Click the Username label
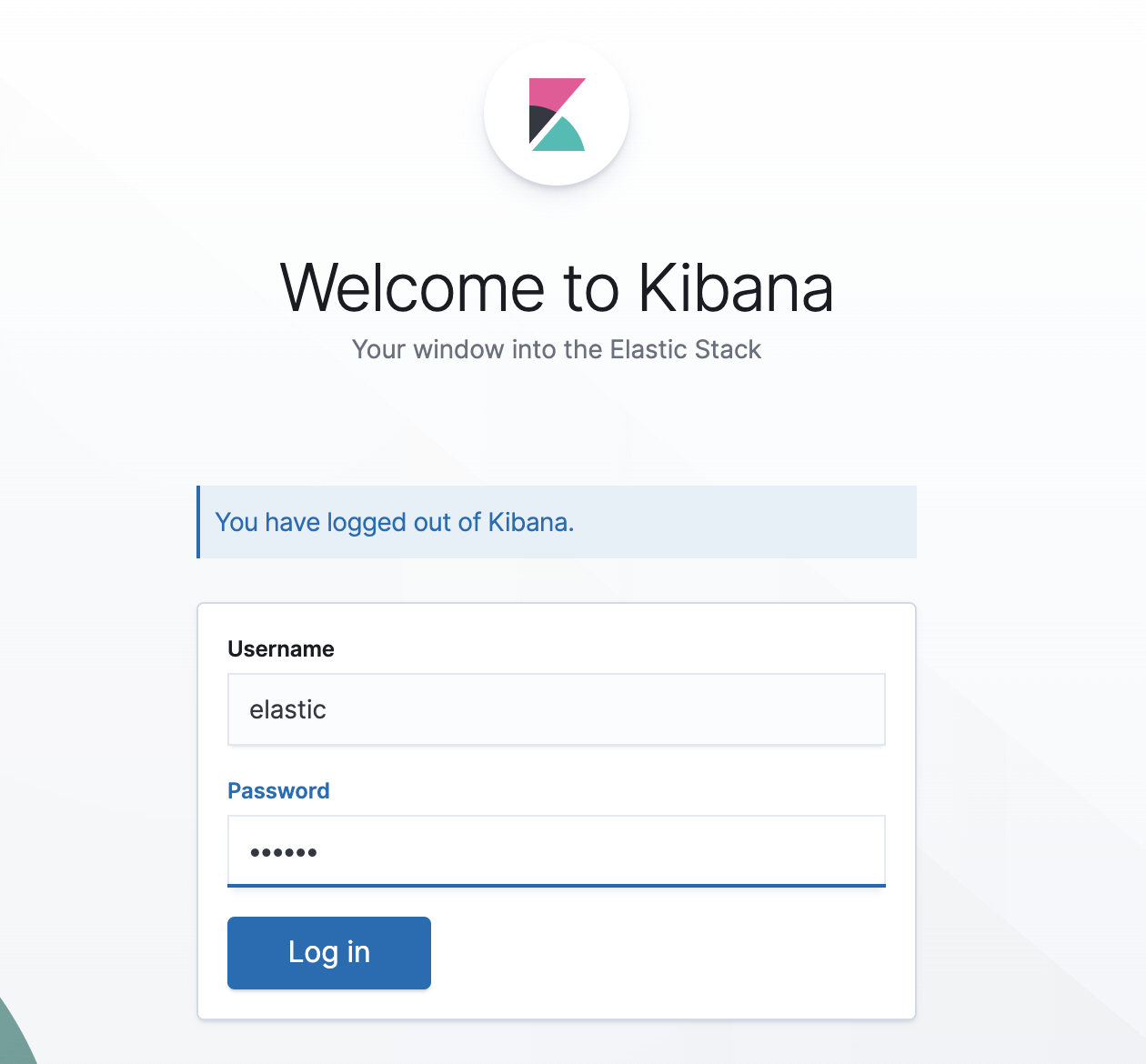This screenshot has height=1064, width=1146. pos(281,649)
